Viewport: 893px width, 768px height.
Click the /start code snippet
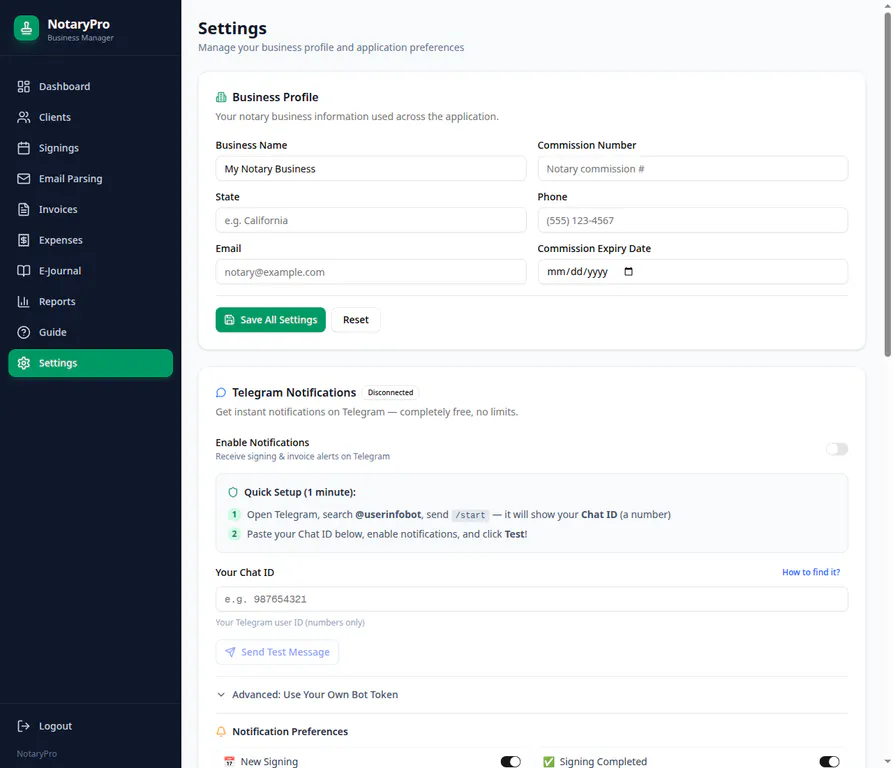pos(470,515)
